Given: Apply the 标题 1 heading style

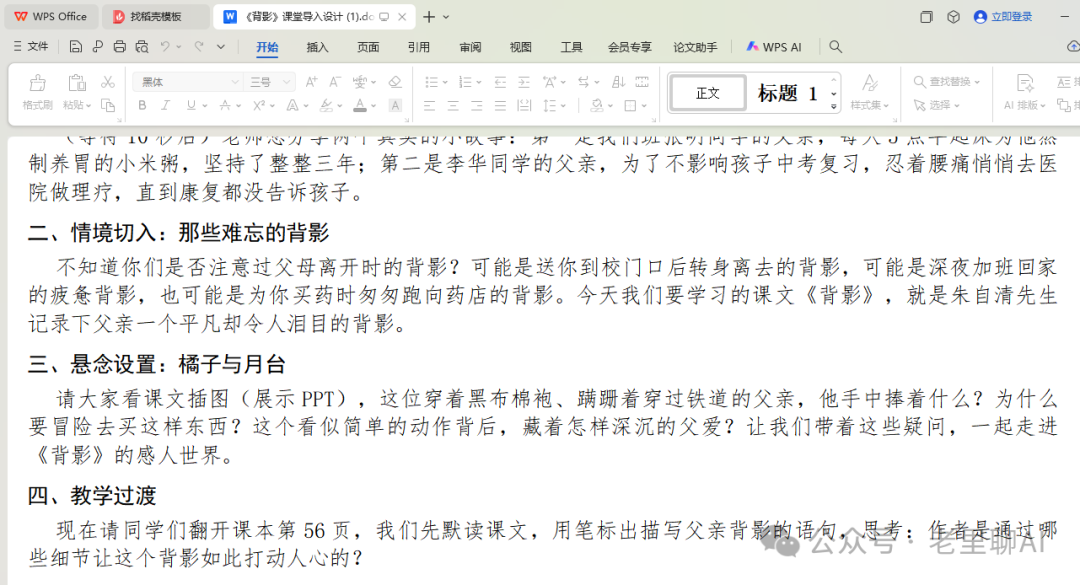Looking at the screenshot, I should click(x=787, y=93).
